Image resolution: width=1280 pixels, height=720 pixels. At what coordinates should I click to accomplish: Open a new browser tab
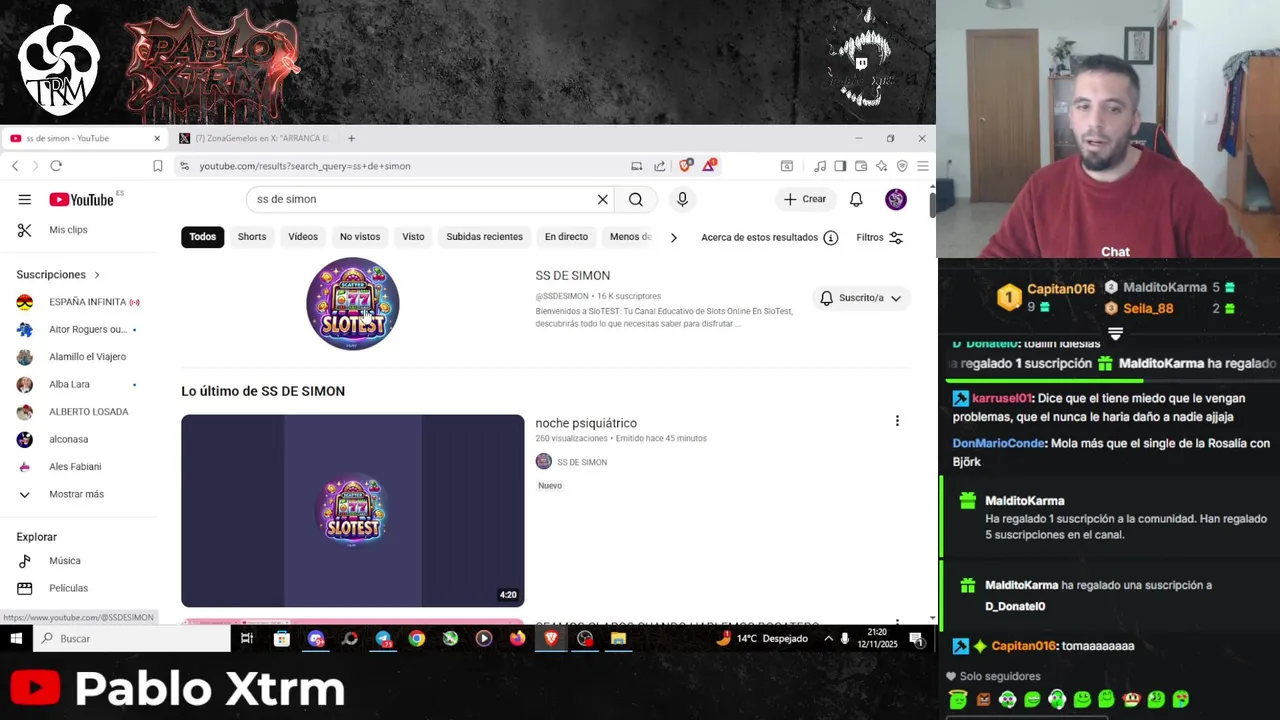tap(351, 138)
